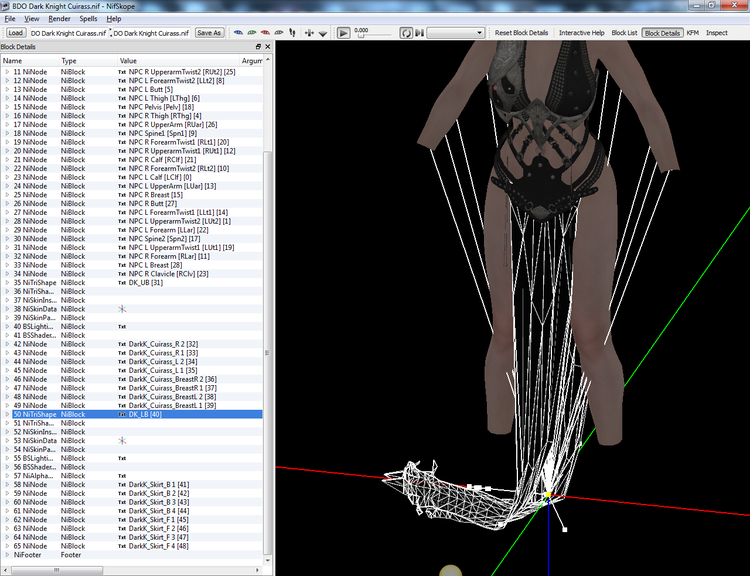The height and width of the screenshot is (576, 750).
Task: Select row NPC L Forearm [LLar] [22]
Action: (132, 230)
